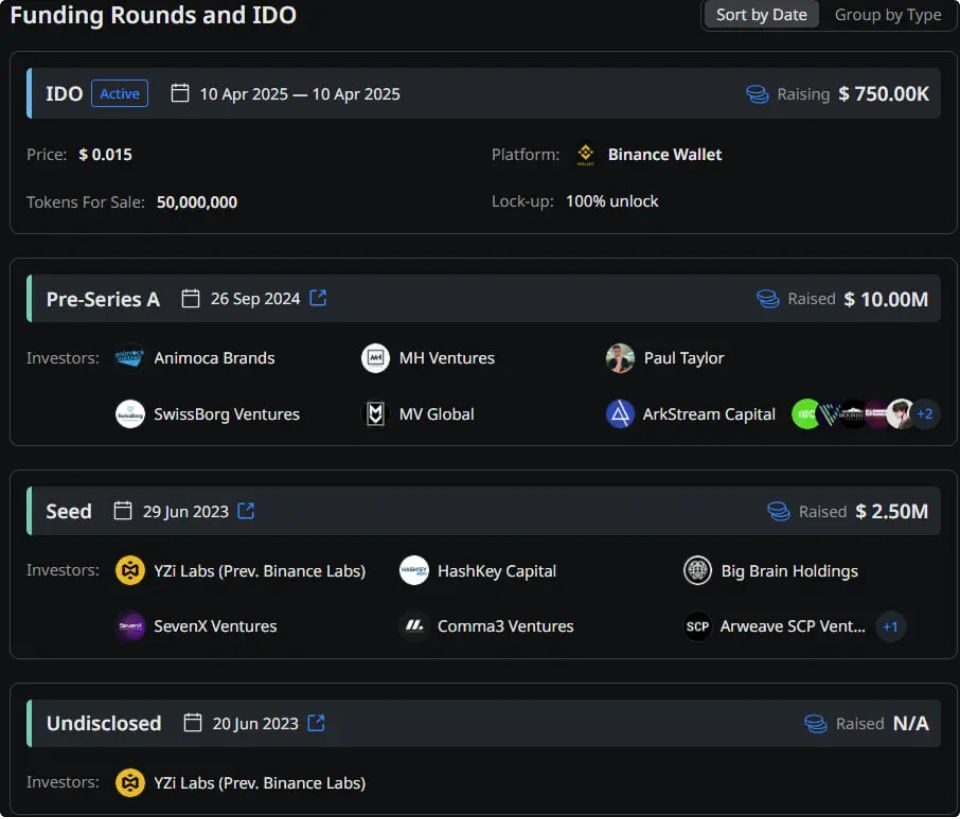Click the ArkStream Capital logo icon
This screenshot has width=960, height=819.
(x=620, y=414)
